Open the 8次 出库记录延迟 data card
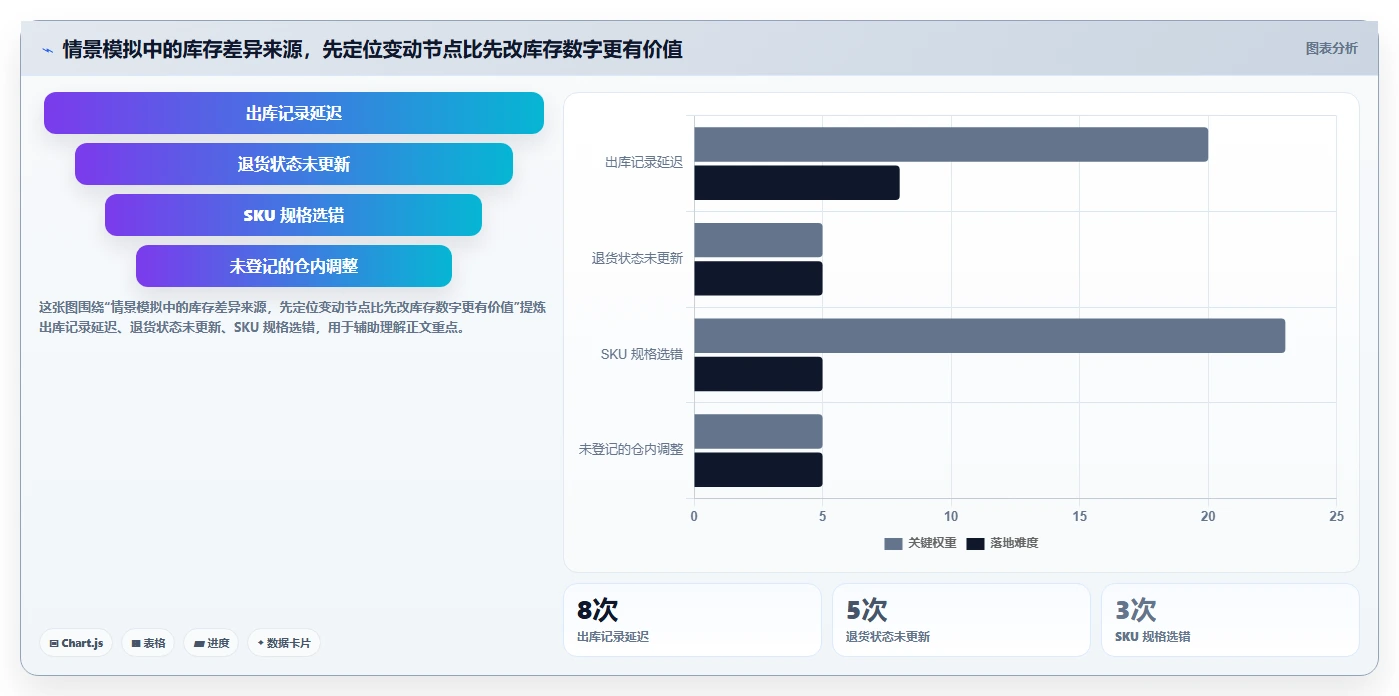This screenshot has width=1399, height=696. click(x=692, y=620)
